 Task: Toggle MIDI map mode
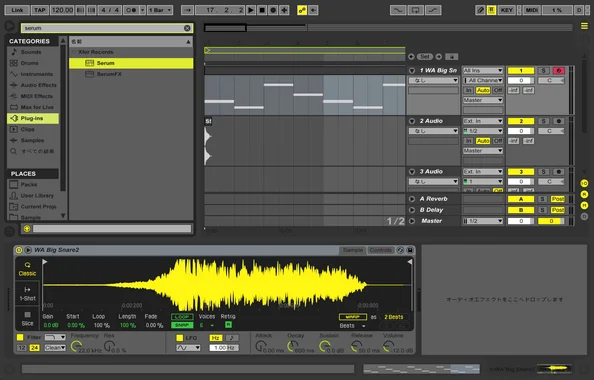(x=531, y=10)
